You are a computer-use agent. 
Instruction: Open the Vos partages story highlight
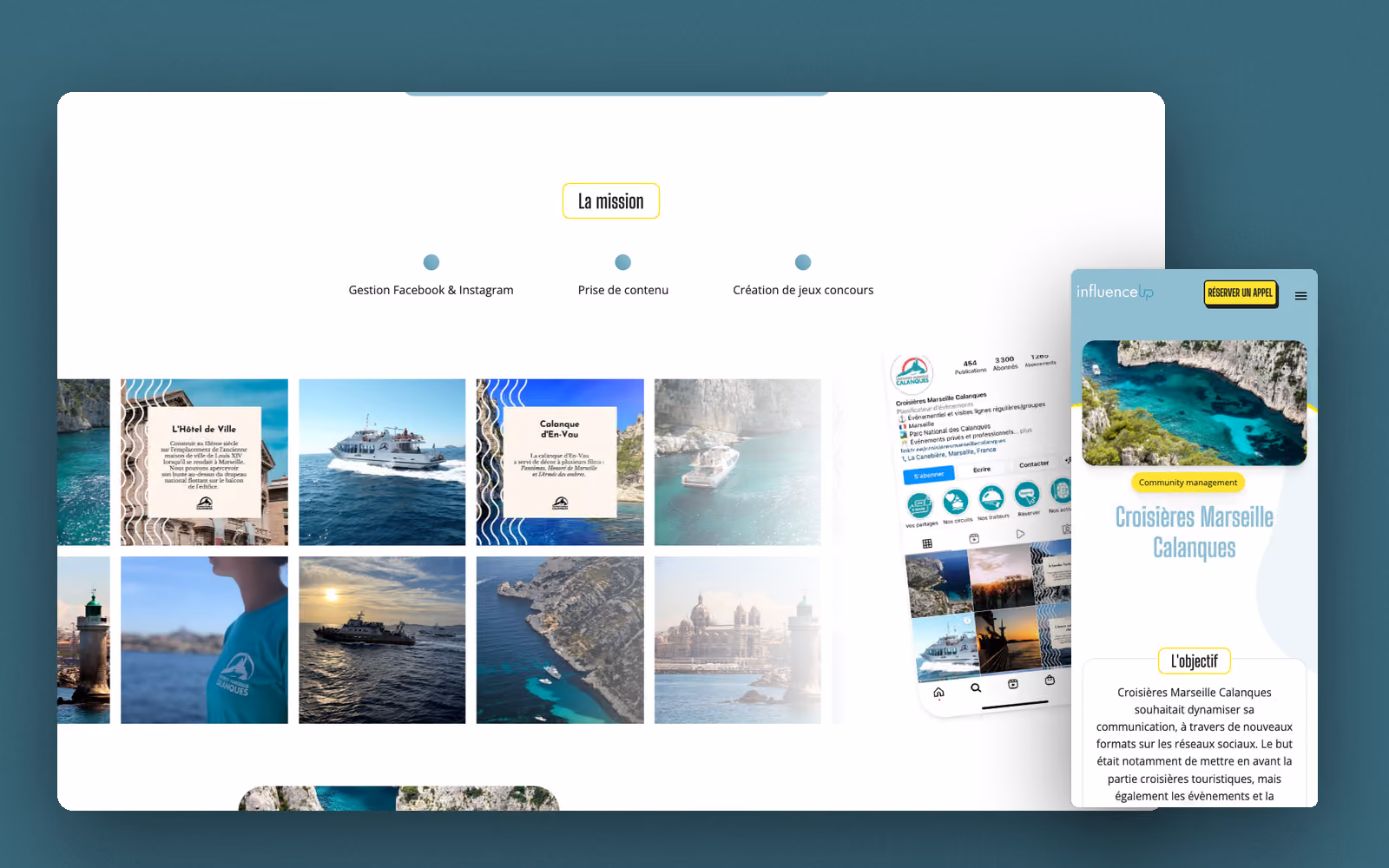pos(919,506)
